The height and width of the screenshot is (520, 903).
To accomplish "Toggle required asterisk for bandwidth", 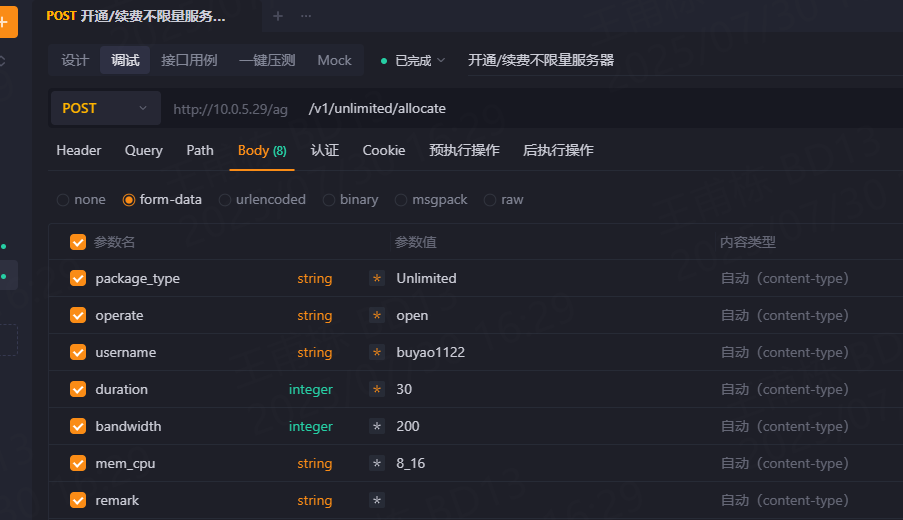I will (x=377, y=427).
